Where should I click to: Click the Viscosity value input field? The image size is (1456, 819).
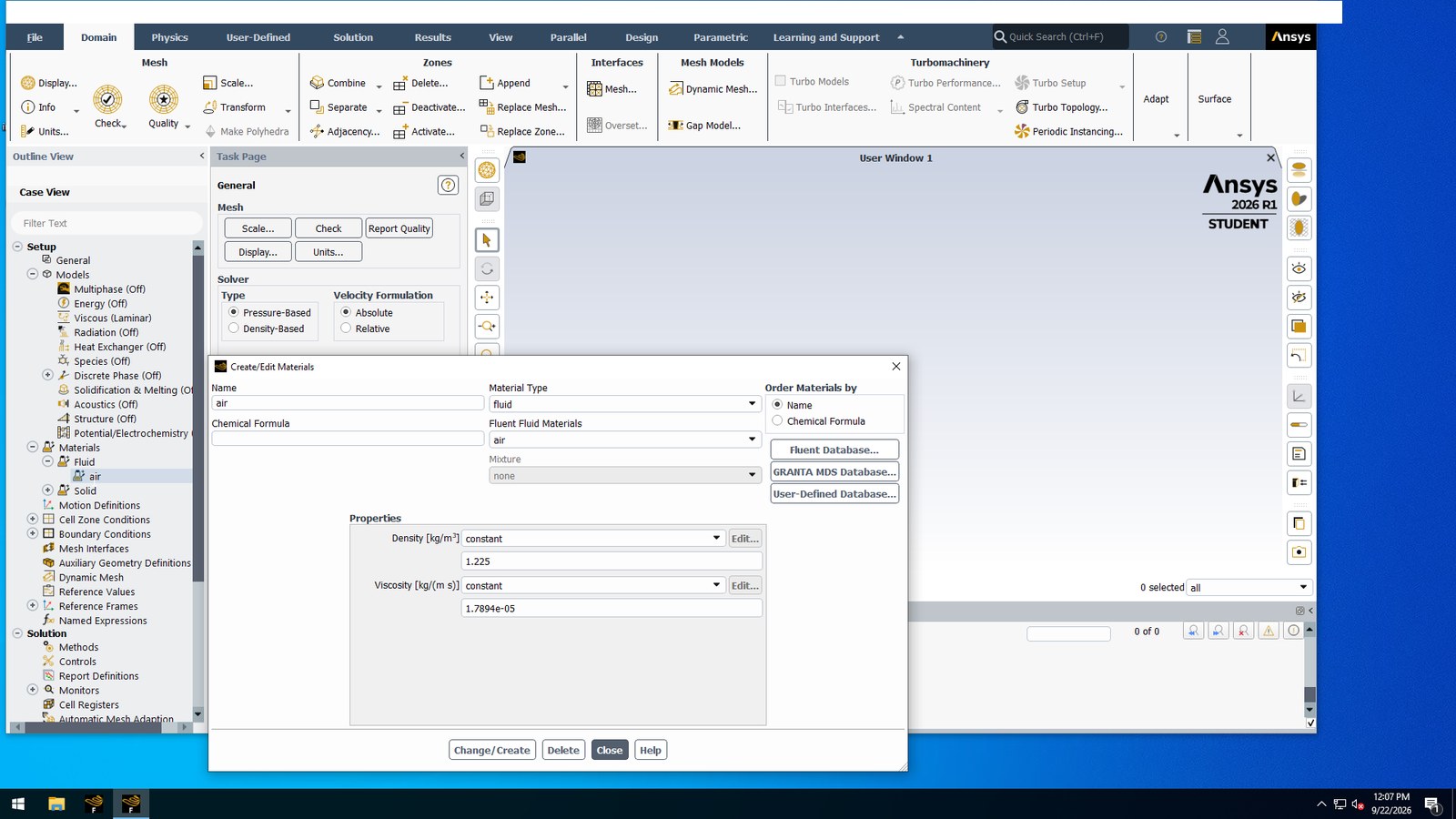coord(612,609)
